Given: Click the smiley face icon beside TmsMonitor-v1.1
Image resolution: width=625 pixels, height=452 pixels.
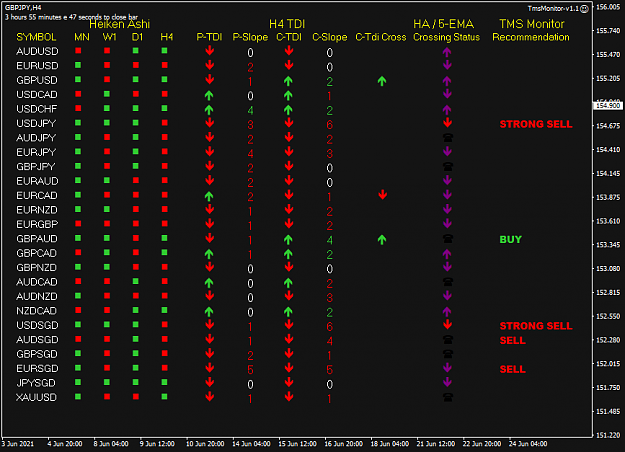Looking at the screenshot, I should tap(584, 8).
